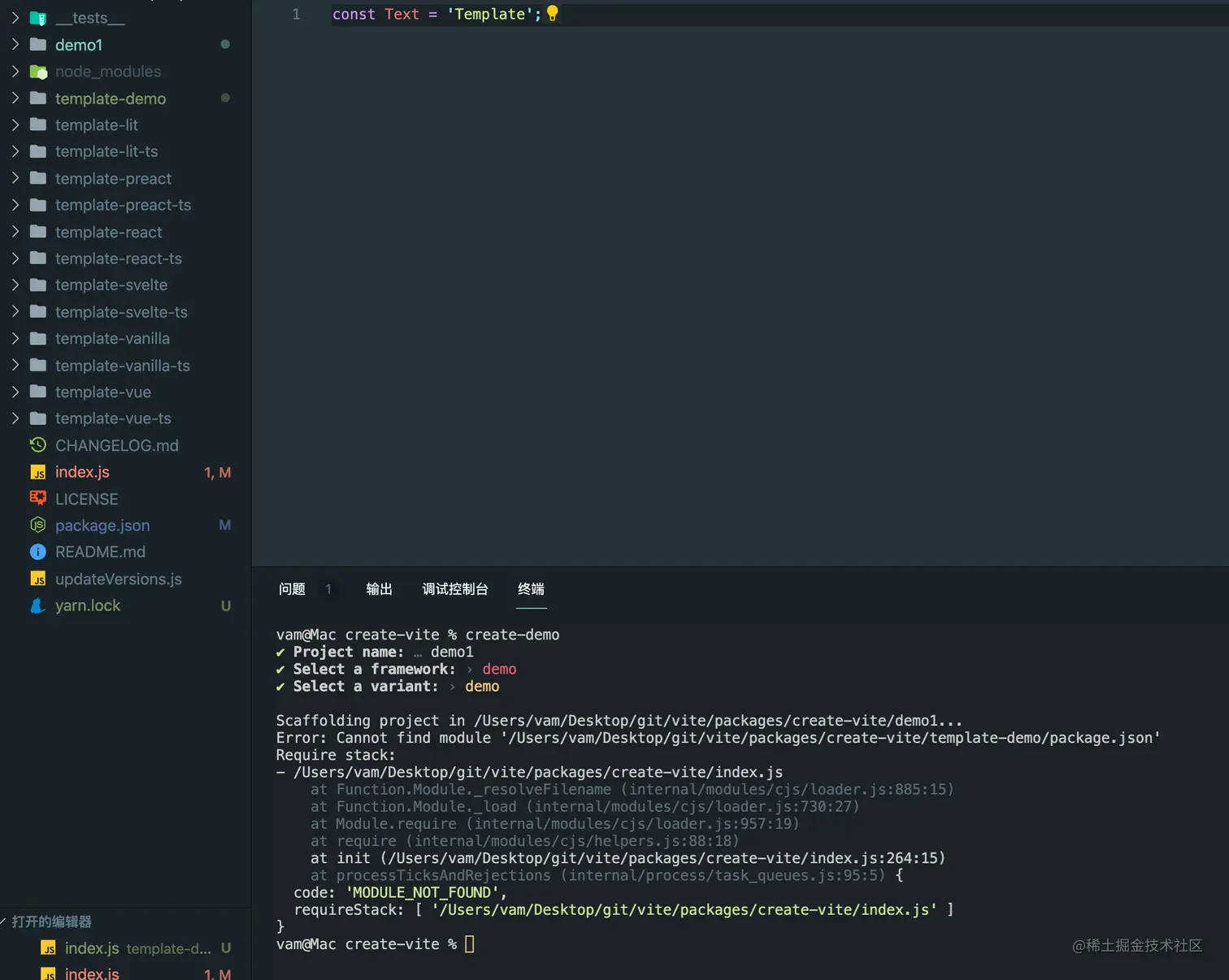Click the template-demo folder icon
1229x980 pixels.
tap(37, 98)
